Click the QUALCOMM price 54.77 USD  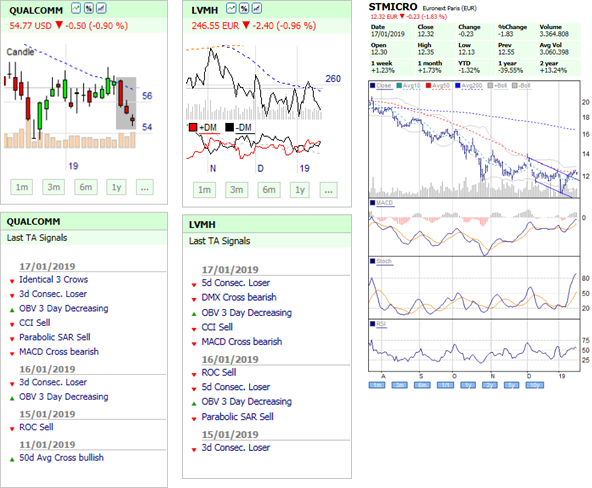[x=30, y=26]
